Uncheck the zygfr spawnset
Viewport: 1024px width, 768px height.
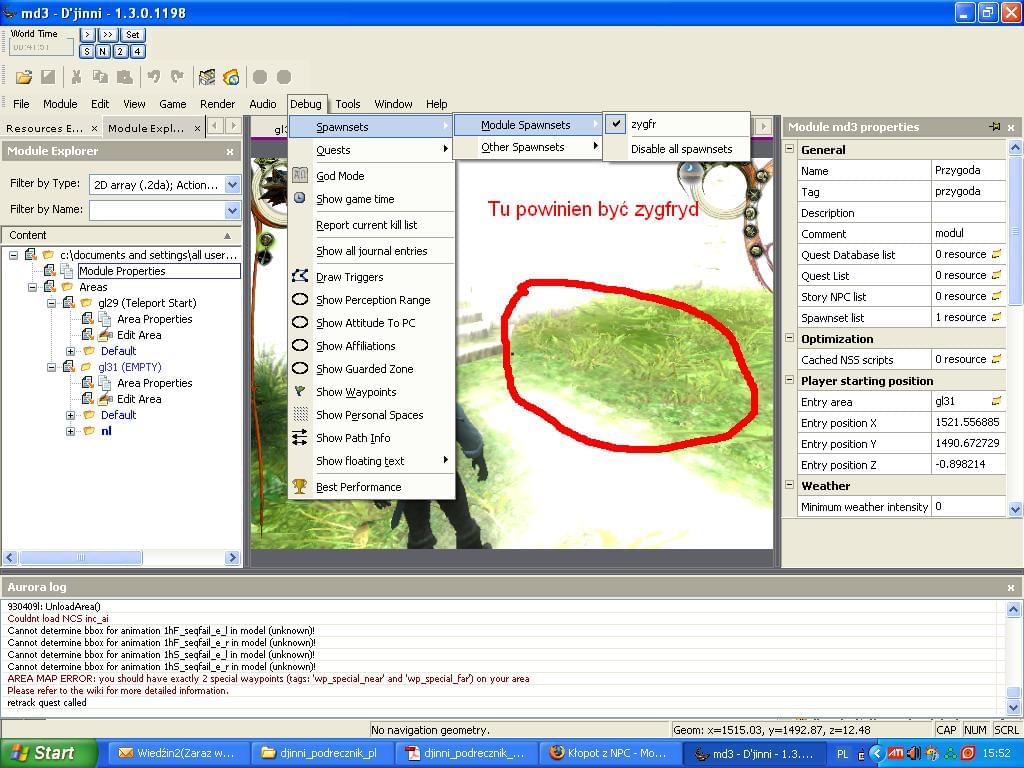click(643, 124)
